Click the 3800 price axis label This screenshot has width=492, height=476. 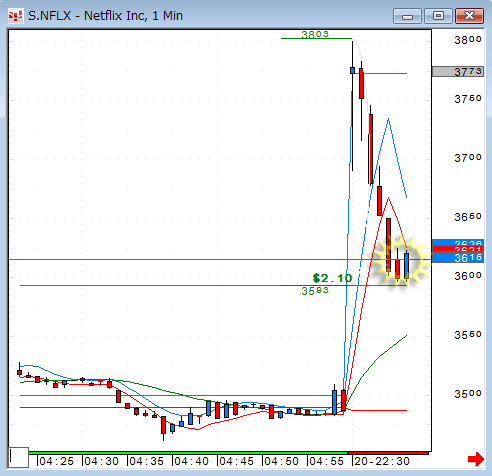coord(468,40)
